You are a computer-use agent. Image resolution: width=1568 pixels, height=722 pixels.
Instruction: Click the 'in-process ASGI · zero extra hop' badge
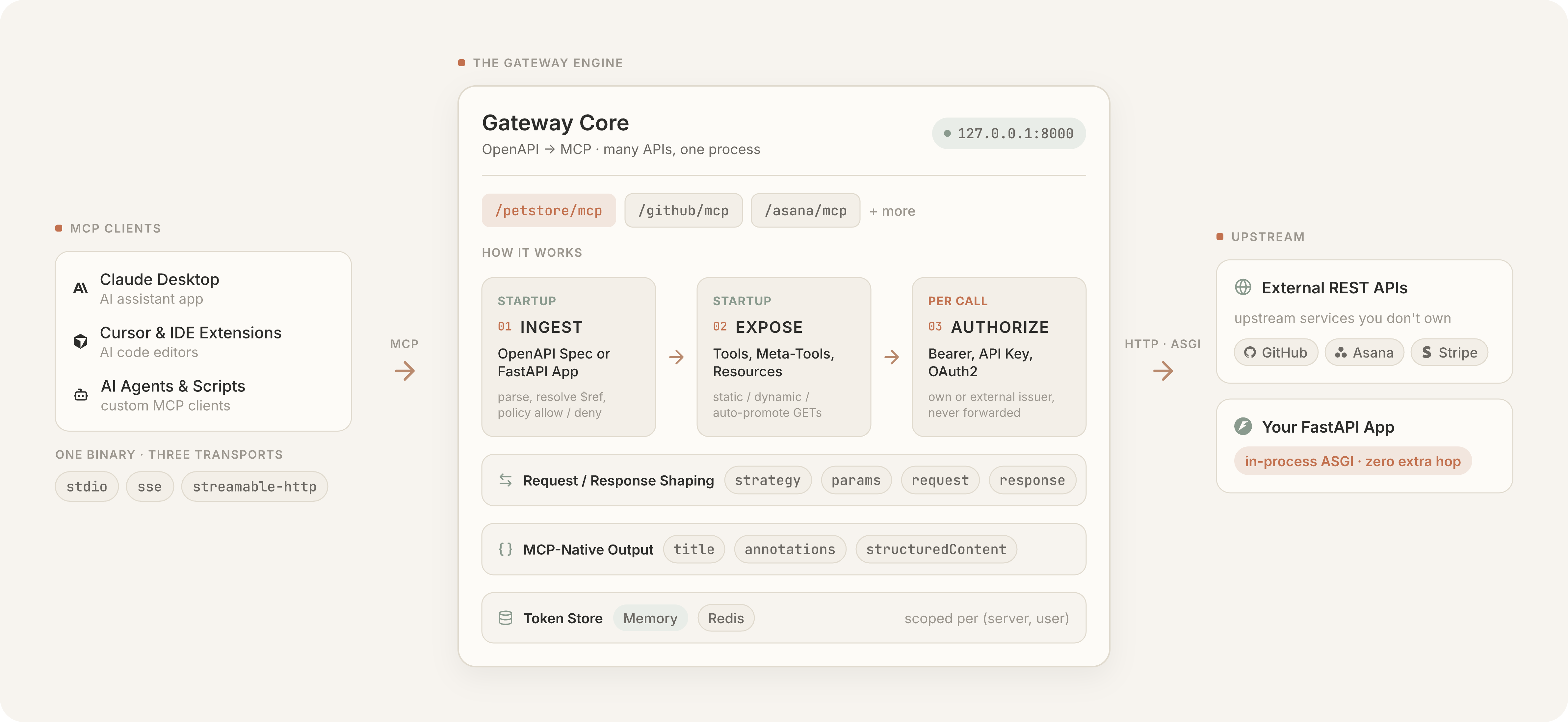[1352, 461]
